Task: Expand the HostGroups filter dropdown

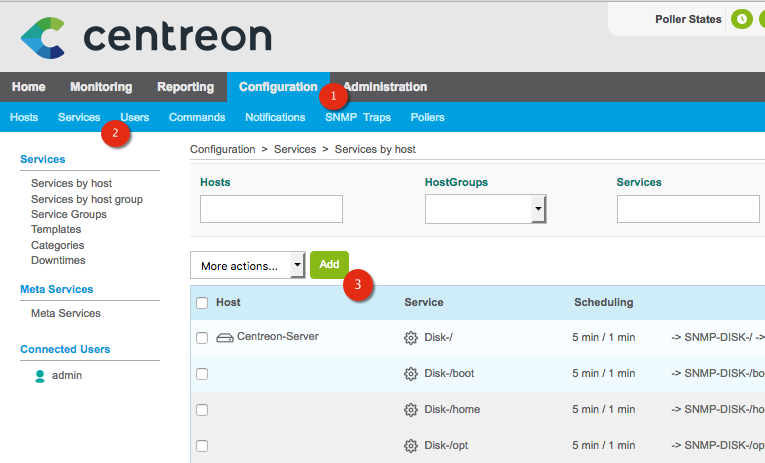Action: (x=538, y=209)
